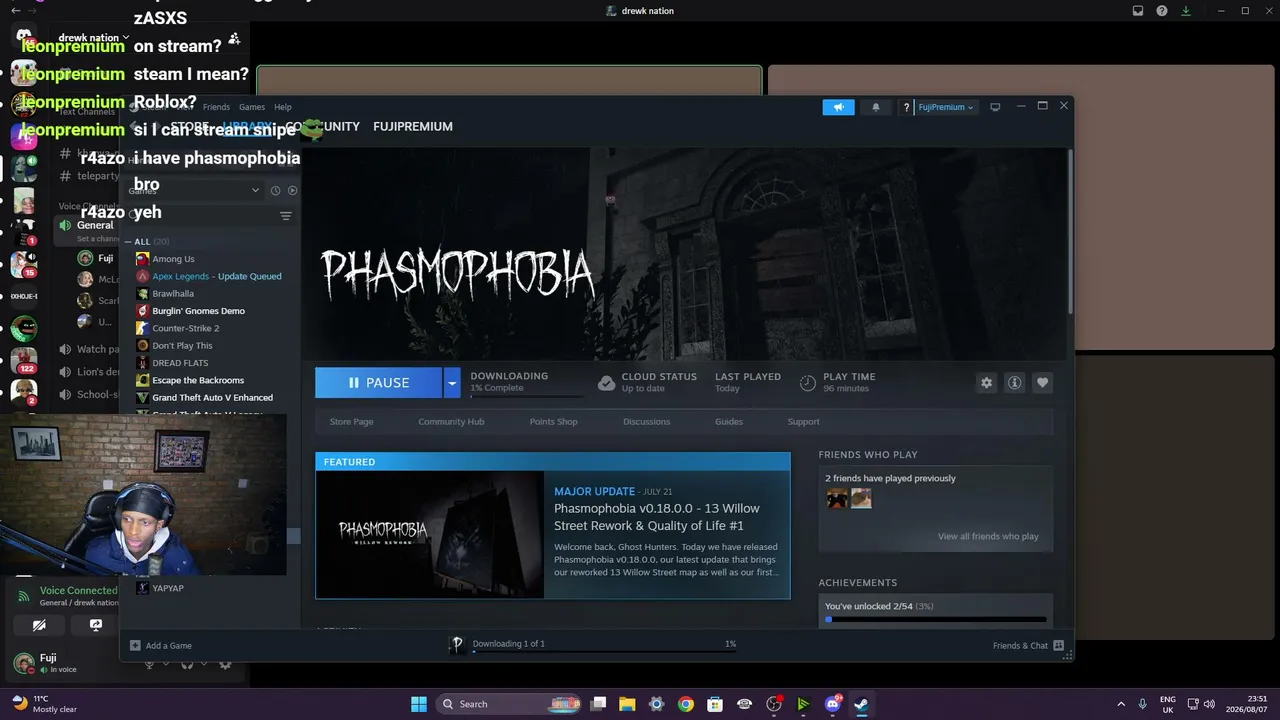Select Among Us in the library list
Image resolution: width=1280 pixels, height=720 pixels.
coord(173,259)
